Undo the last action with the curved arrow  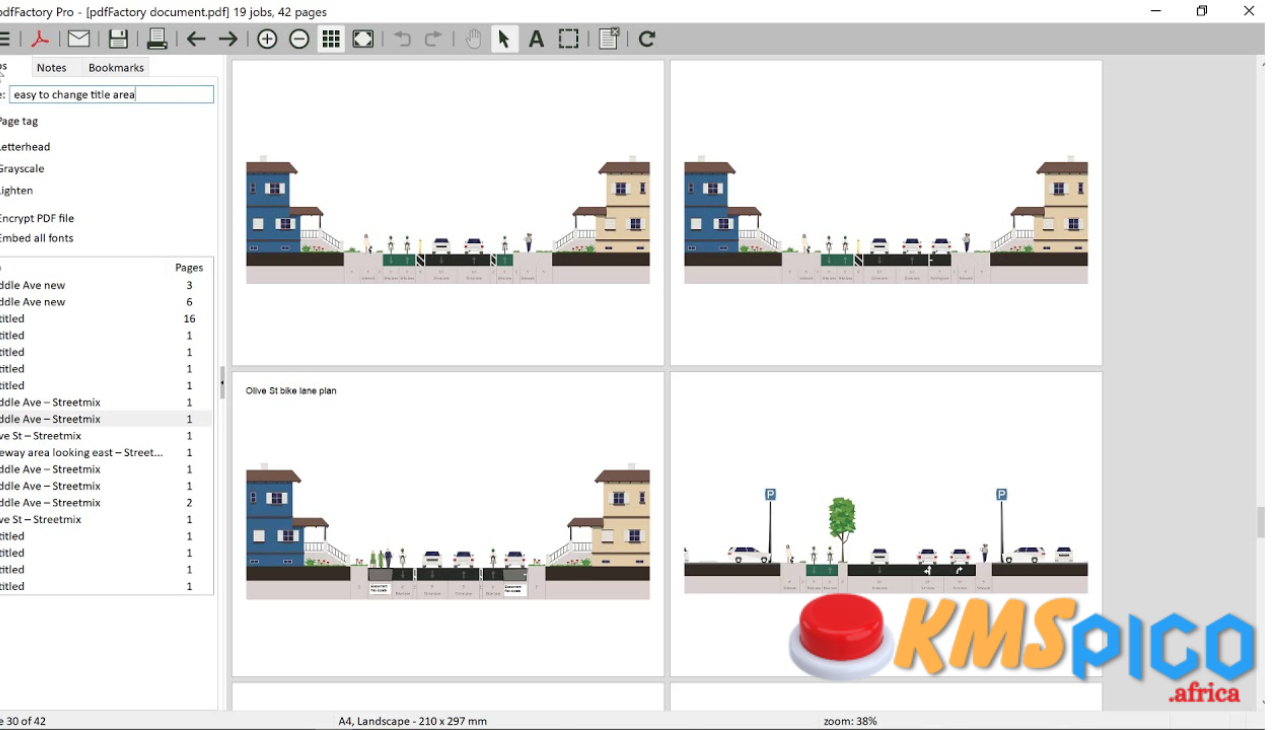point(402,39)
